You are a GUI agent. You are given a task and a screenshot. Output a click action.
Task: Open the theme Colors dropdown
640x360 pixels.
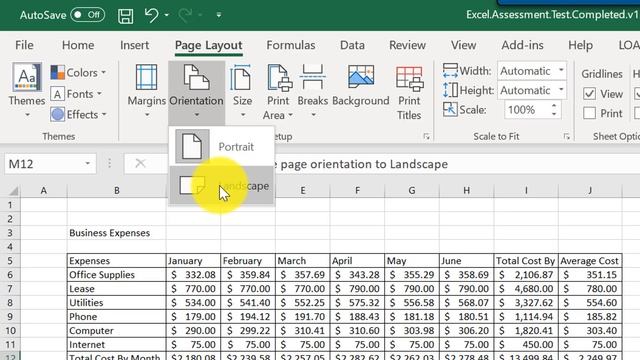point(79,73)
